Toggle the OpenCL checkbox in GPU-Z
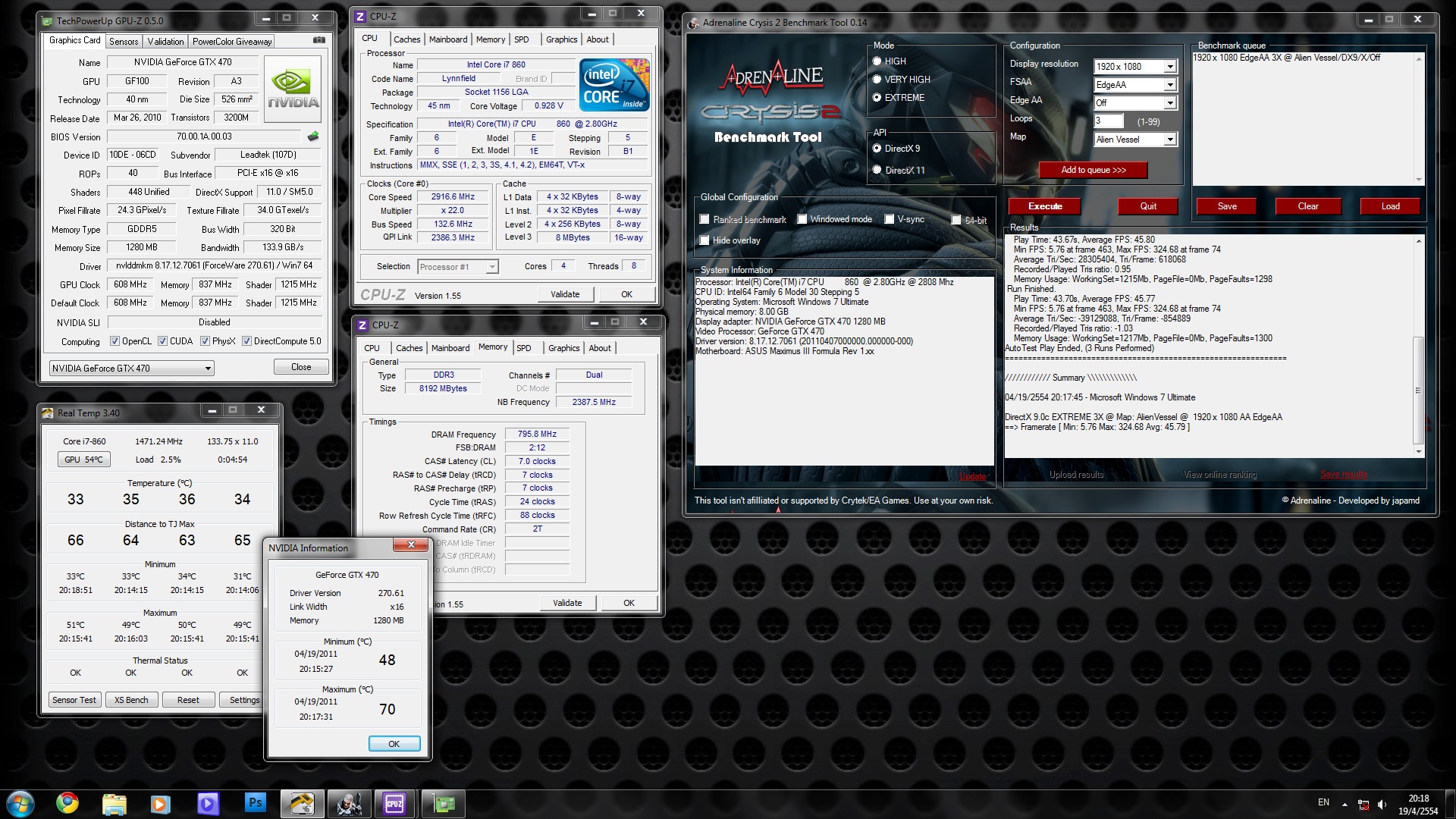1456x819 pixels. [115, 341]
